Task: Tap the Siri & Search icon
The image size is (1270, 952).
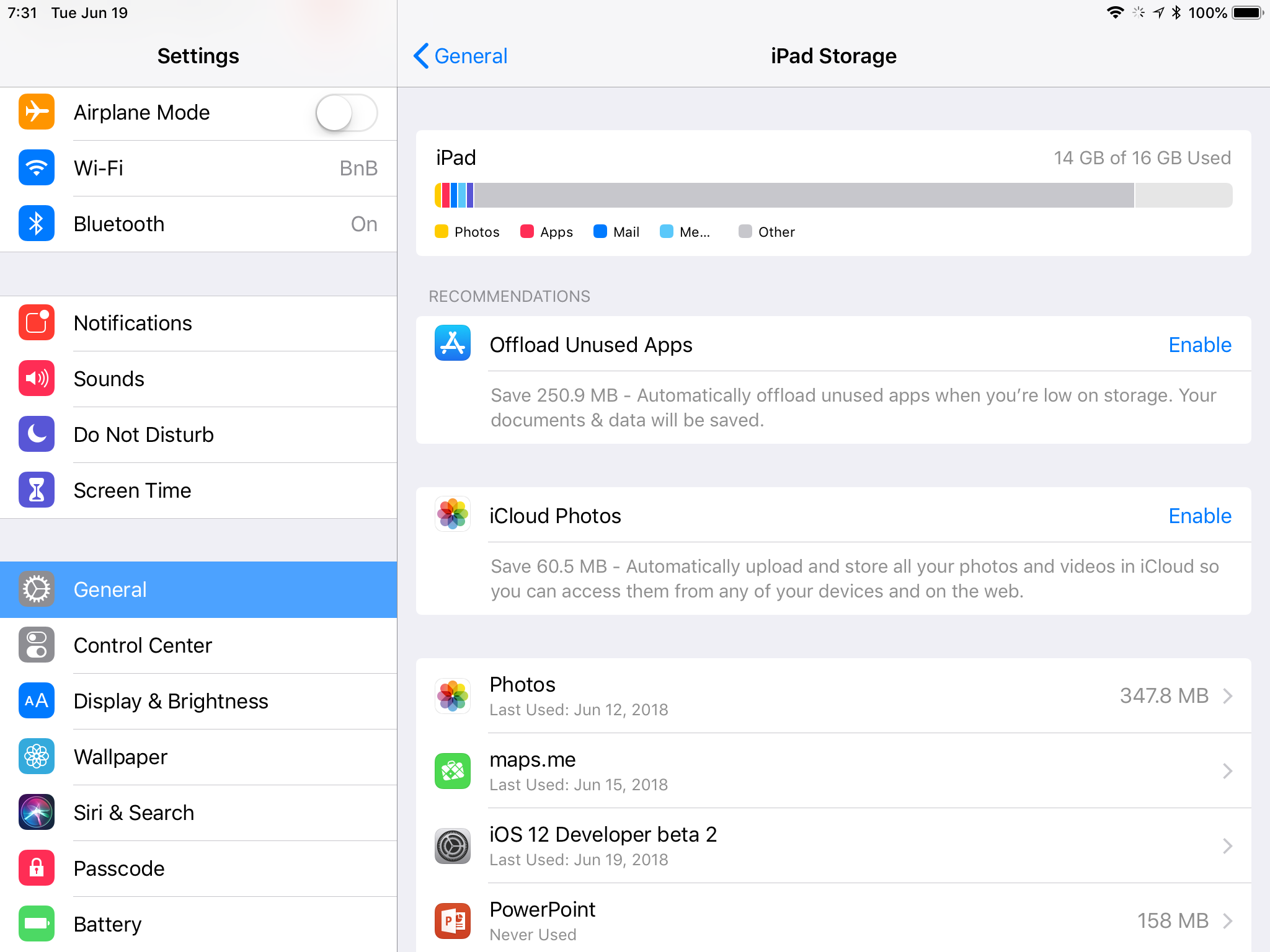Action: pyautogui.click(x=37, y=813)
